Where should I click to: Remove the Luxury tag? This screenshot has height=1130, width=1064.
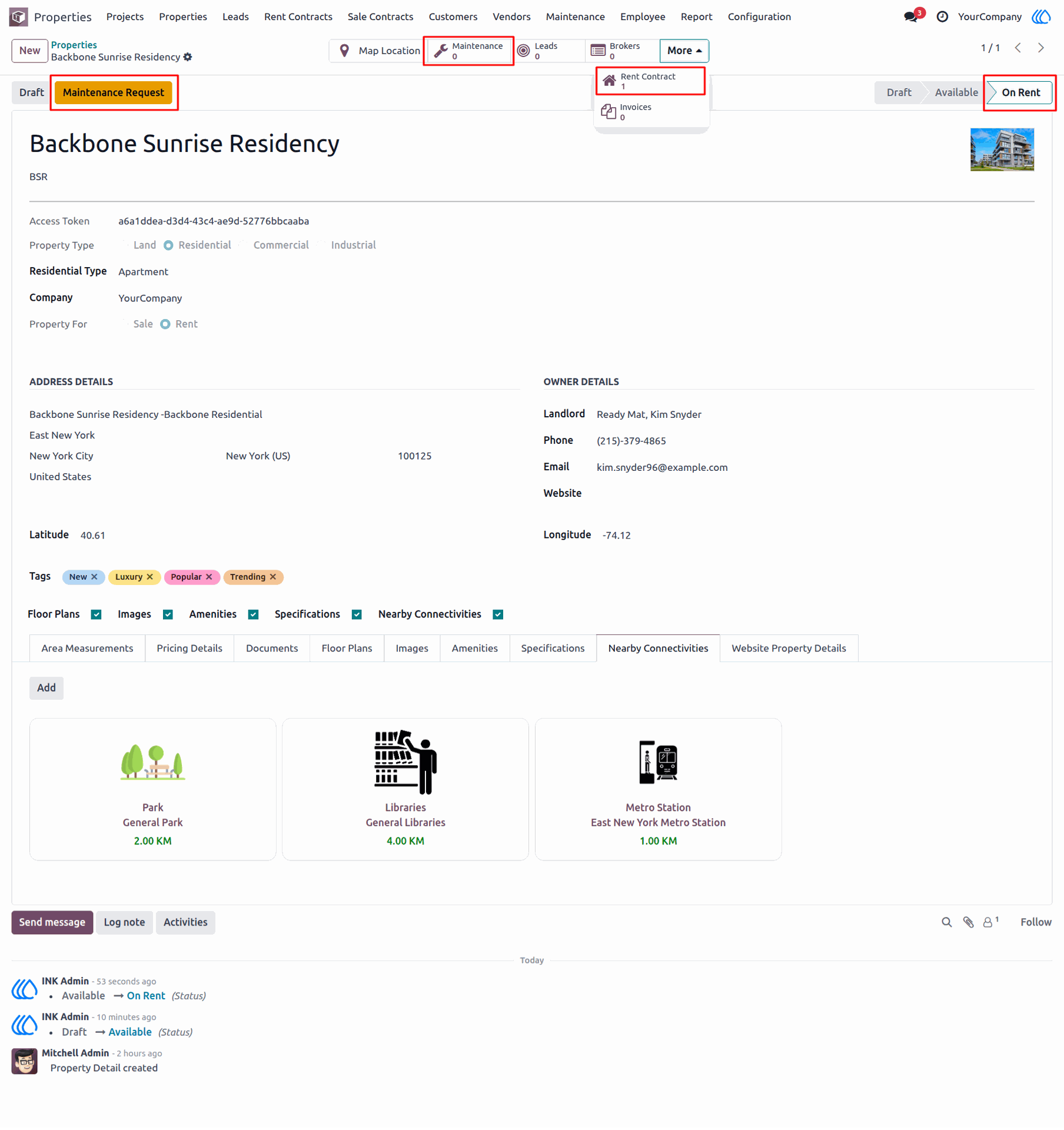149,577
